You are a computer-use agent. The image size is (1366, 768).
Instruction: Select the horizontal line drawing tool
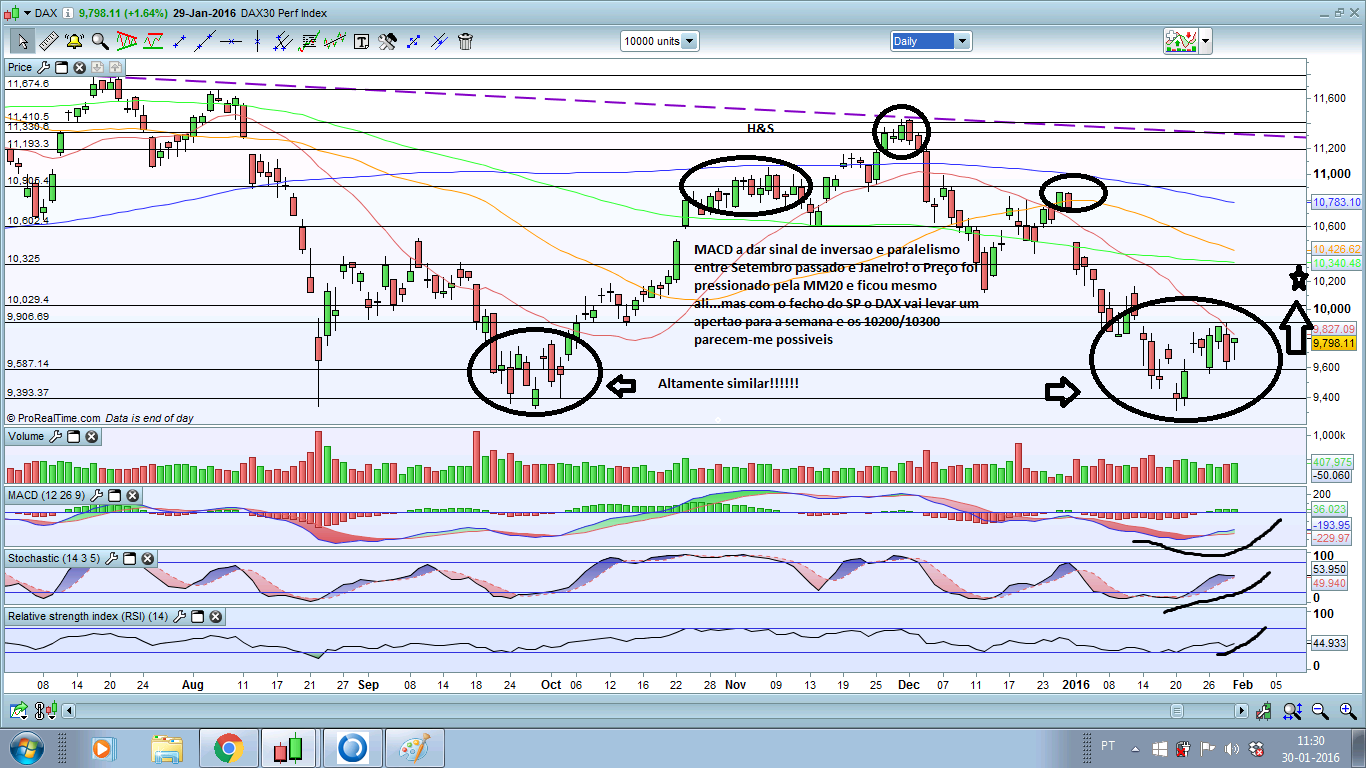(x=231, y=41)
